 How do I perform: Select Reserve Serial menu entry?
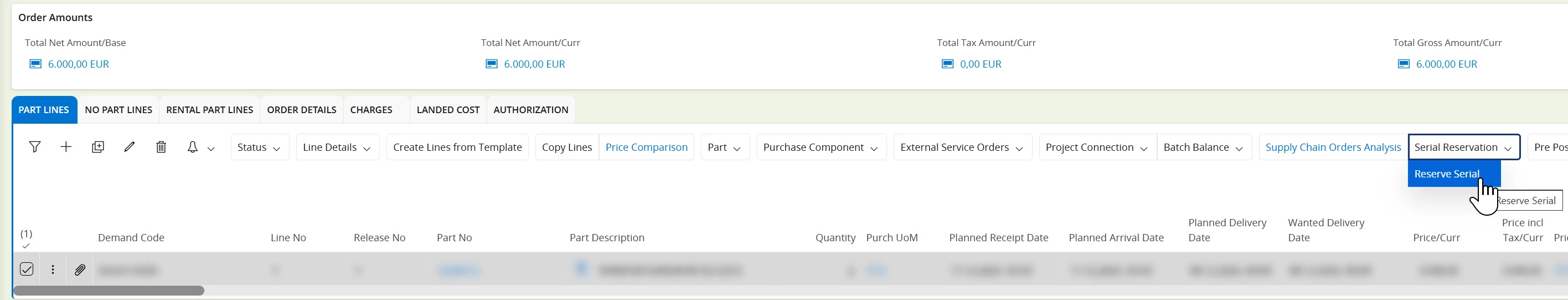click(1446, 174)
